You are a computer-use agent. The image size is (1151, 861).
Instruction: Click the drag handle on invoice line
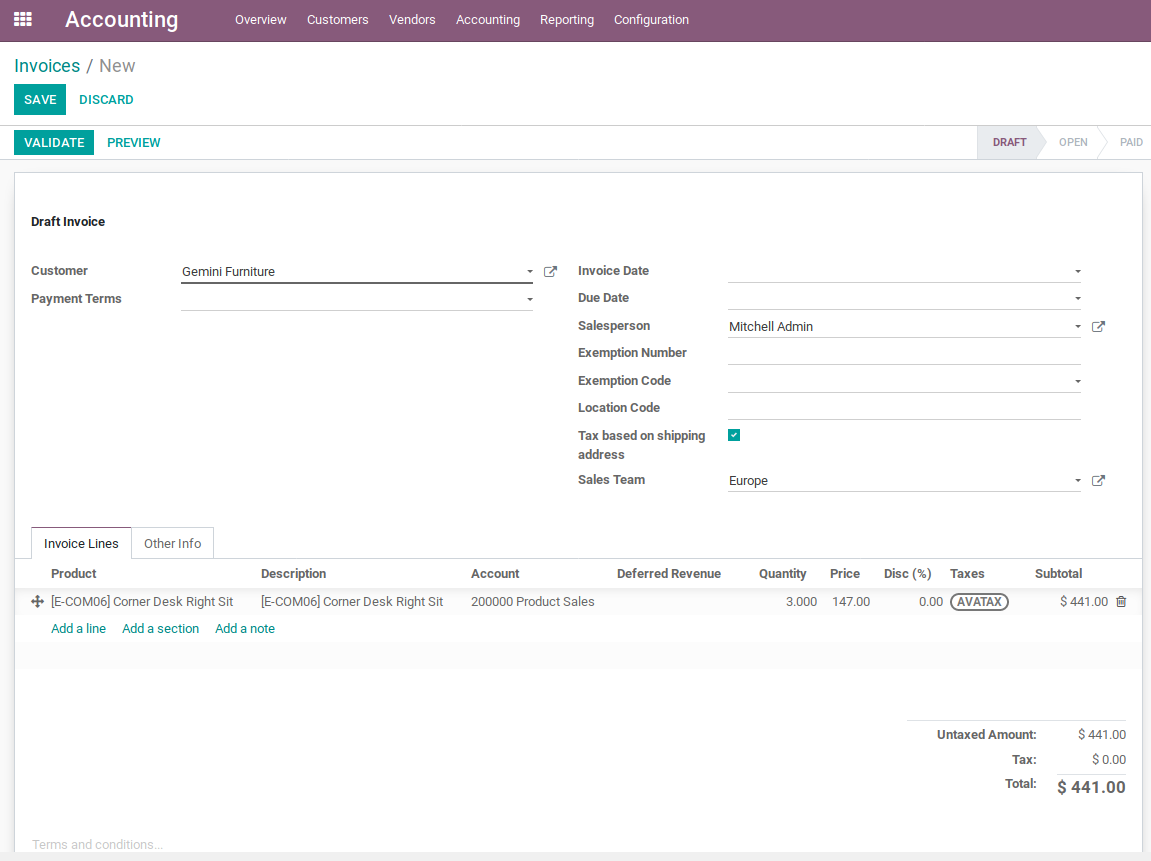pyautogui.click(x=38, y=602)
